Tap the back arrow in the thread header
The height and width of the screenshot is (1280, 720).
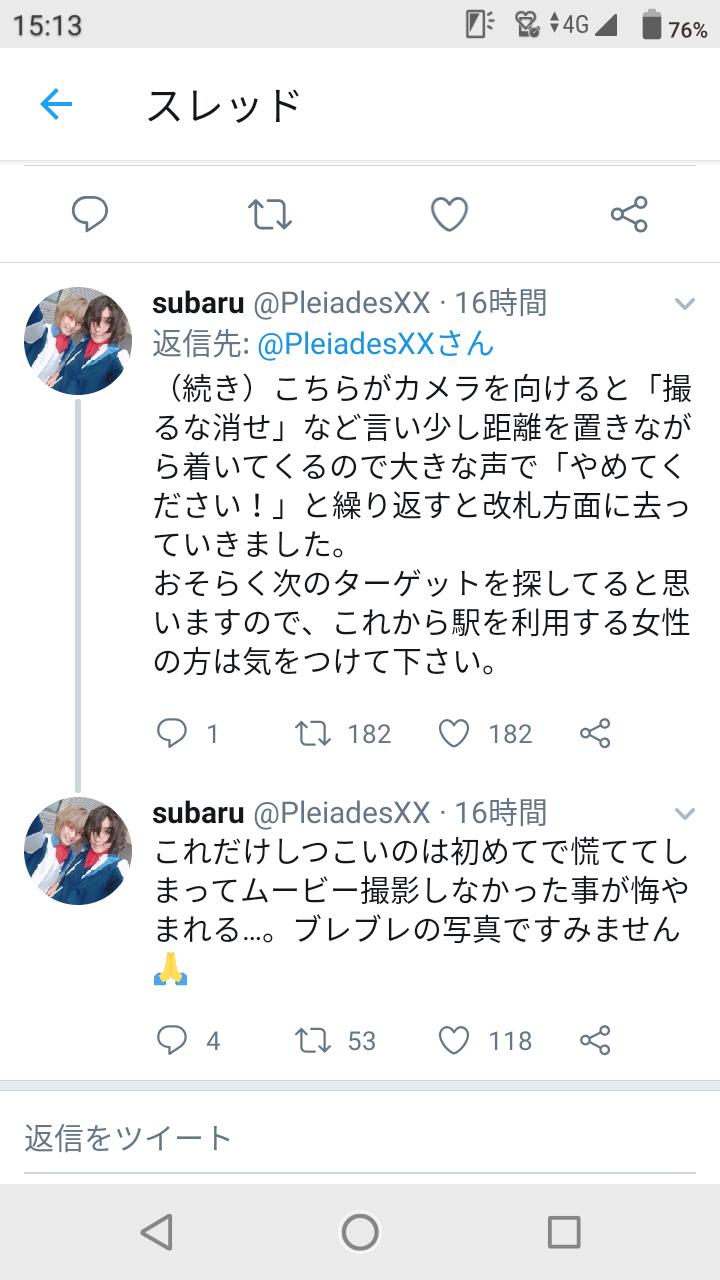pos(56,104)
